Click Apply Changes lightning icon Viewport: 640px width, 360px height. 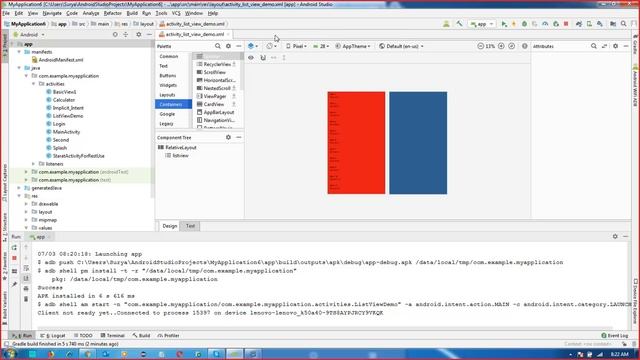(514, 24)
